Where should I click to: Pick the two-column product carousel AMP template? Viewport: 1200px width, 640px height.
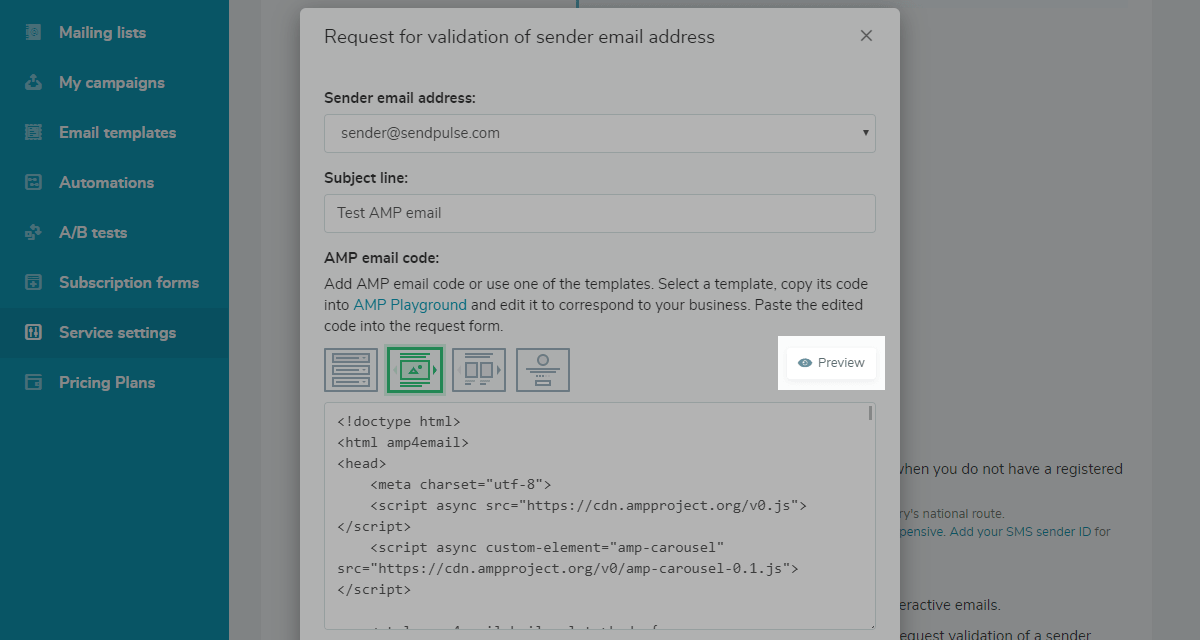tap(479, 370)
